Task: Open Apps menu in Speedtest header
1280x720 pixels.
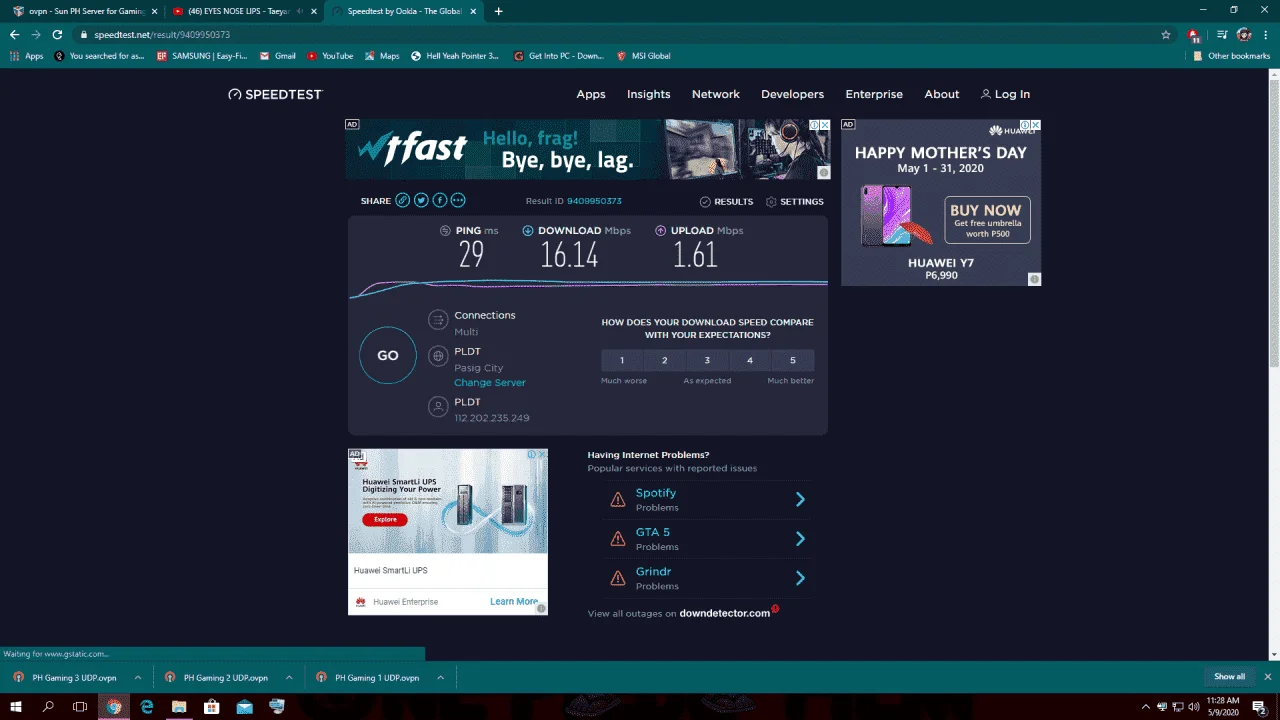Action: [591, 94]
